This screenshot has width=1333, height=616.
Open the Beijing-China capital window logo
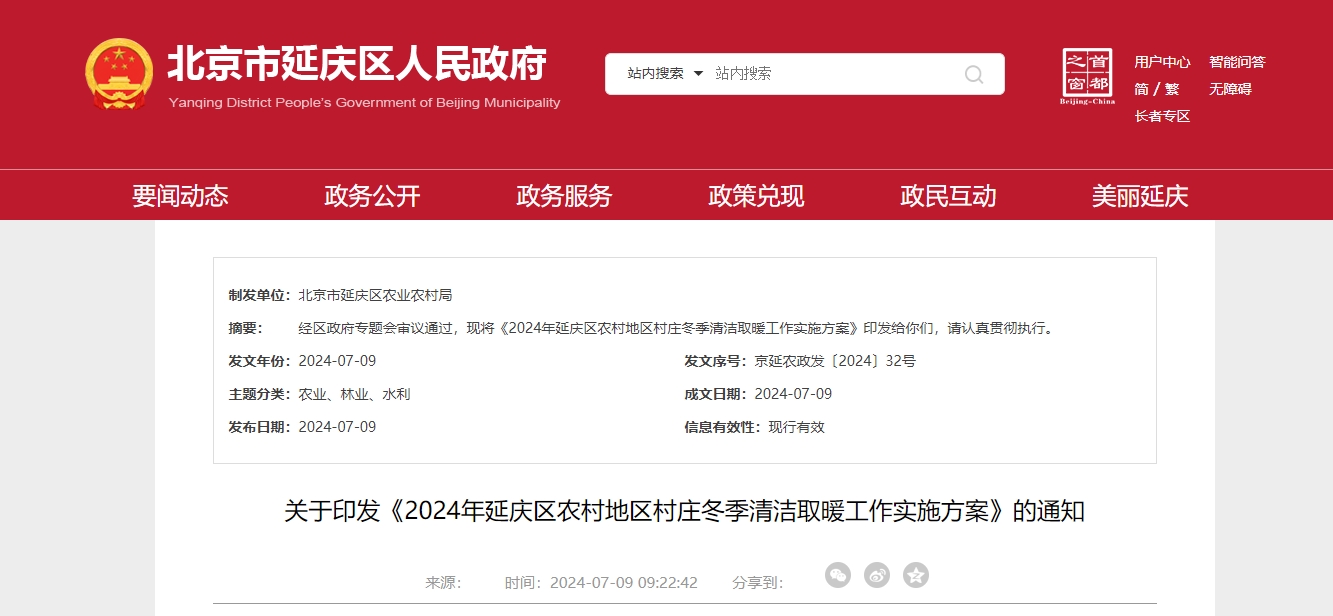click(1087, 76)
